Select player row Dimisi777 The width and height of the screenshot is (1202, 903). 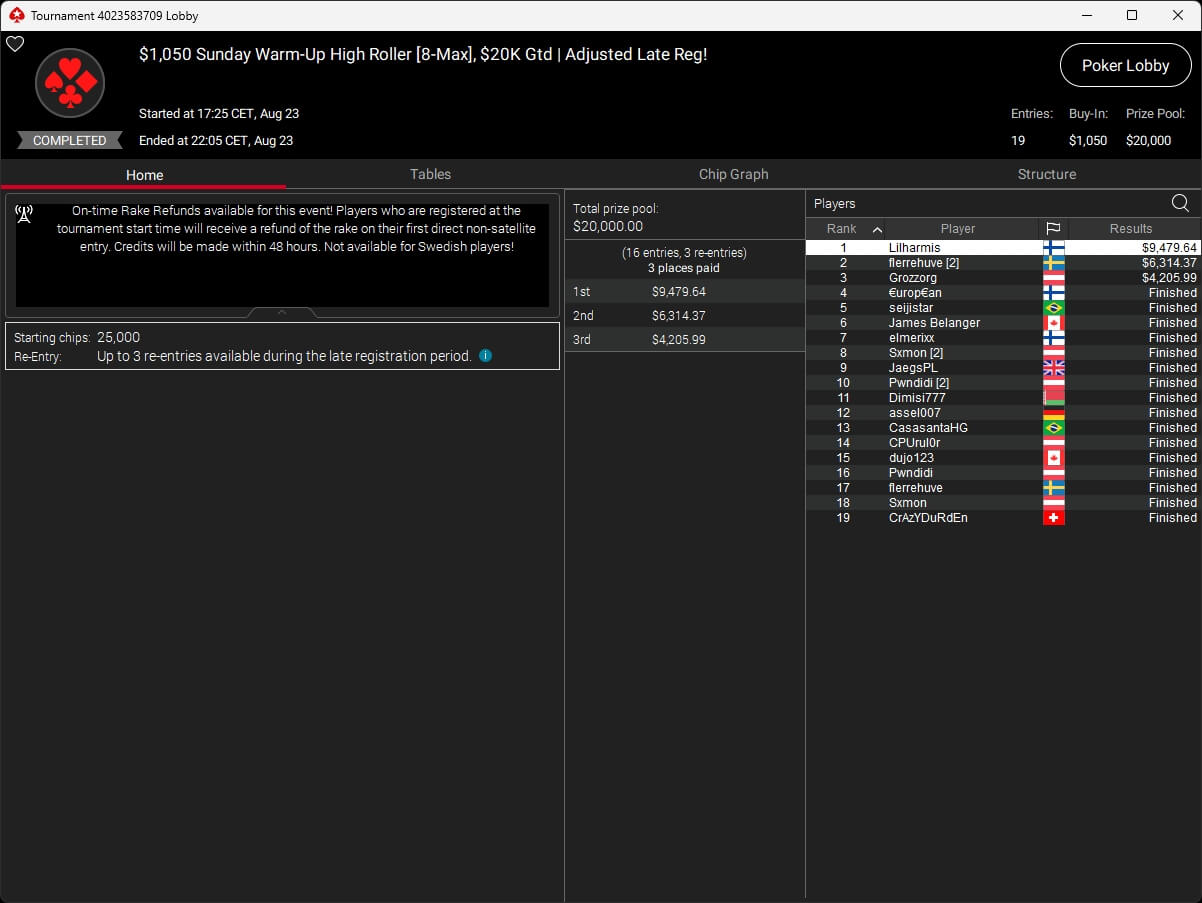(x=1002, y=398)
